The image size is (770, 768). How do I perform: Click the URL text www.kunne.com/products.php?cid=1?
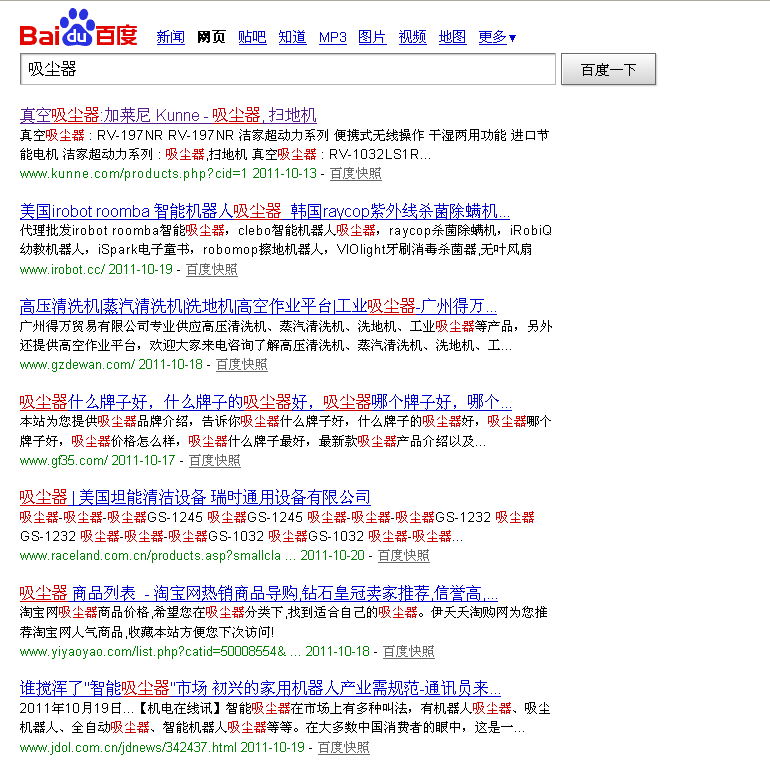pos(133,173)
